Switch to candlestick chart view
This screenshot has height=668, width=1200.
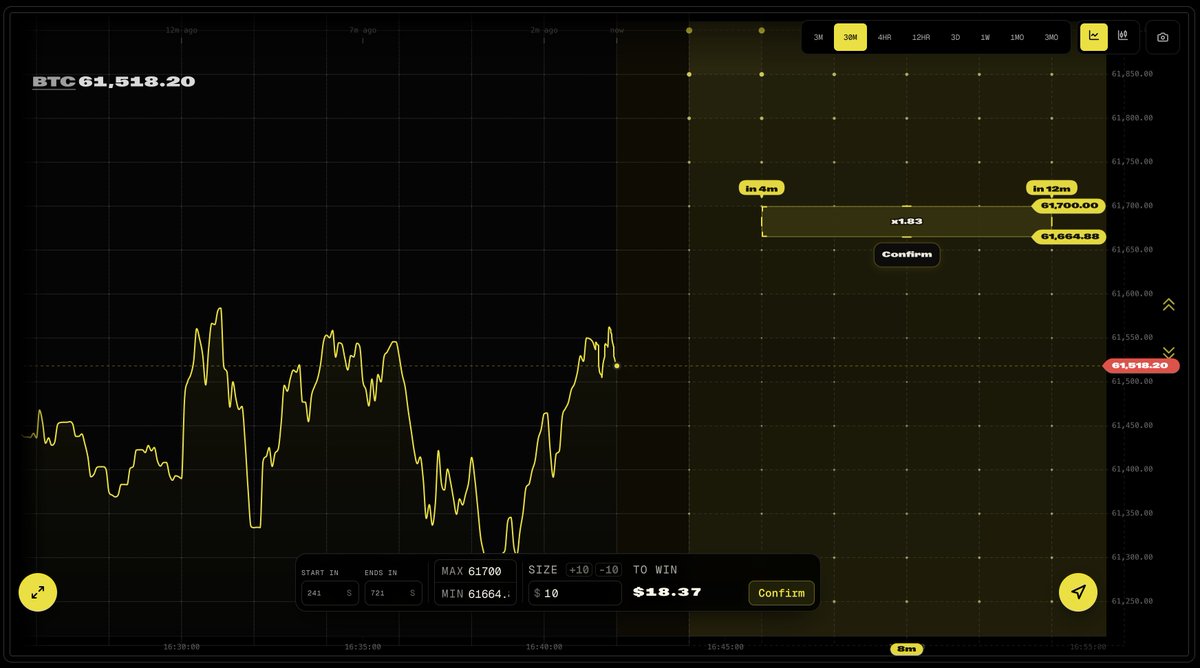1123,37
